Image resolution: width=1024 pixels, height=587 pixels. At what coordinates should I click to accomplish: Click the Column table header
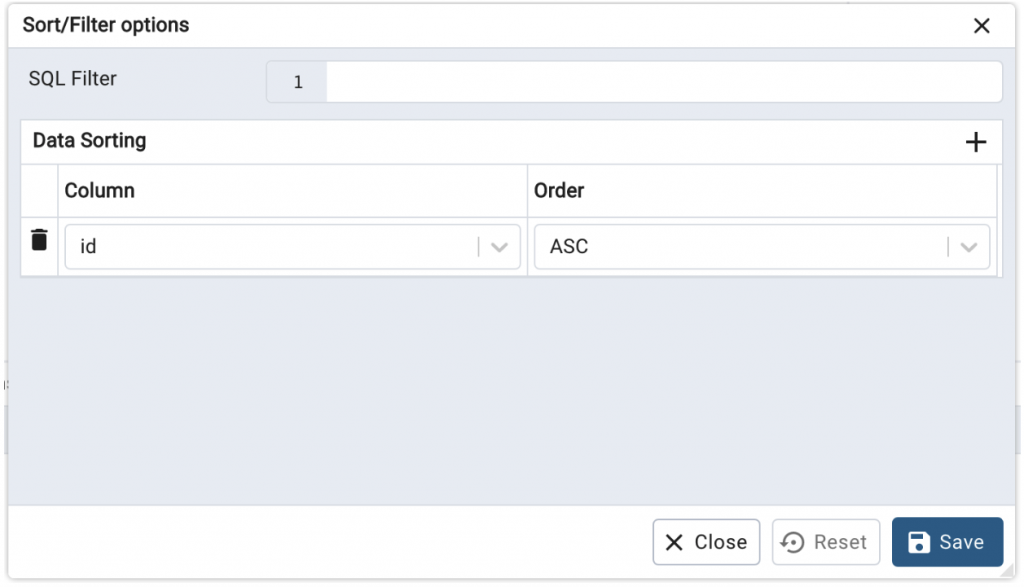pyautogui.click(x=100, y=190)
